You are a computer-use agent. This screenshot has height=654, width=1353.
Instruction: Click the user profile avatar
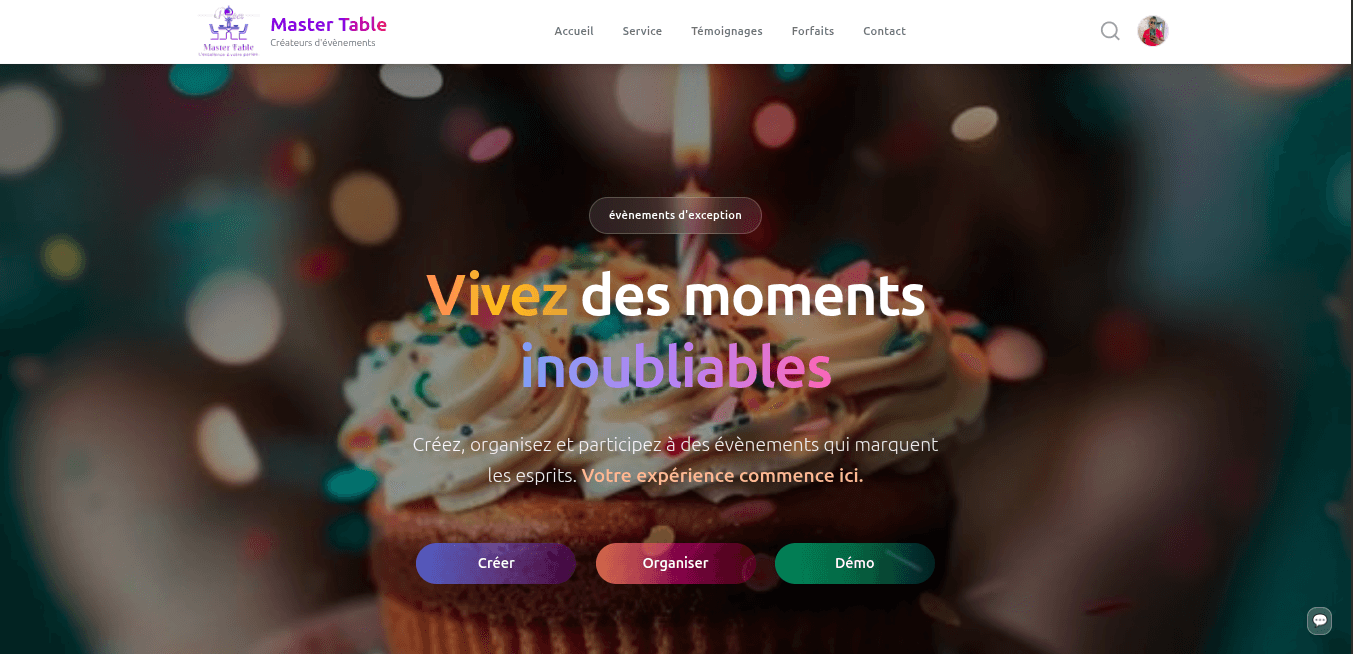pyautogui.click(x=1153, y=31)
